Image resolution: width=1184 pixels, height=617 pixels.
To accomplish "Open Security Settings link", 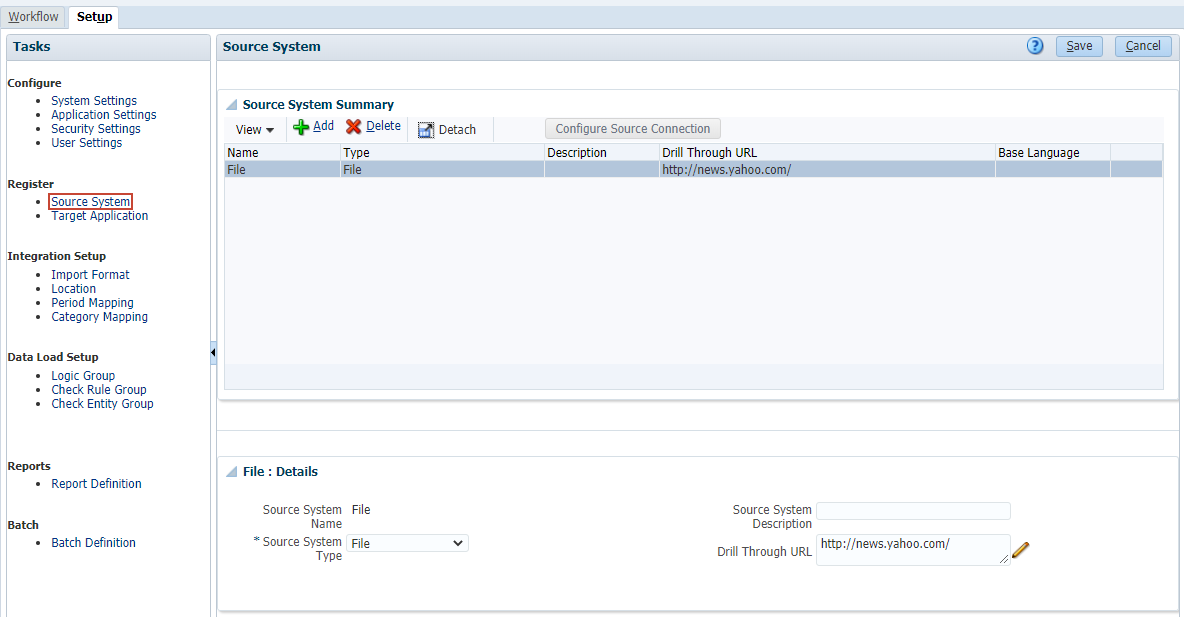I will (96, 128).
